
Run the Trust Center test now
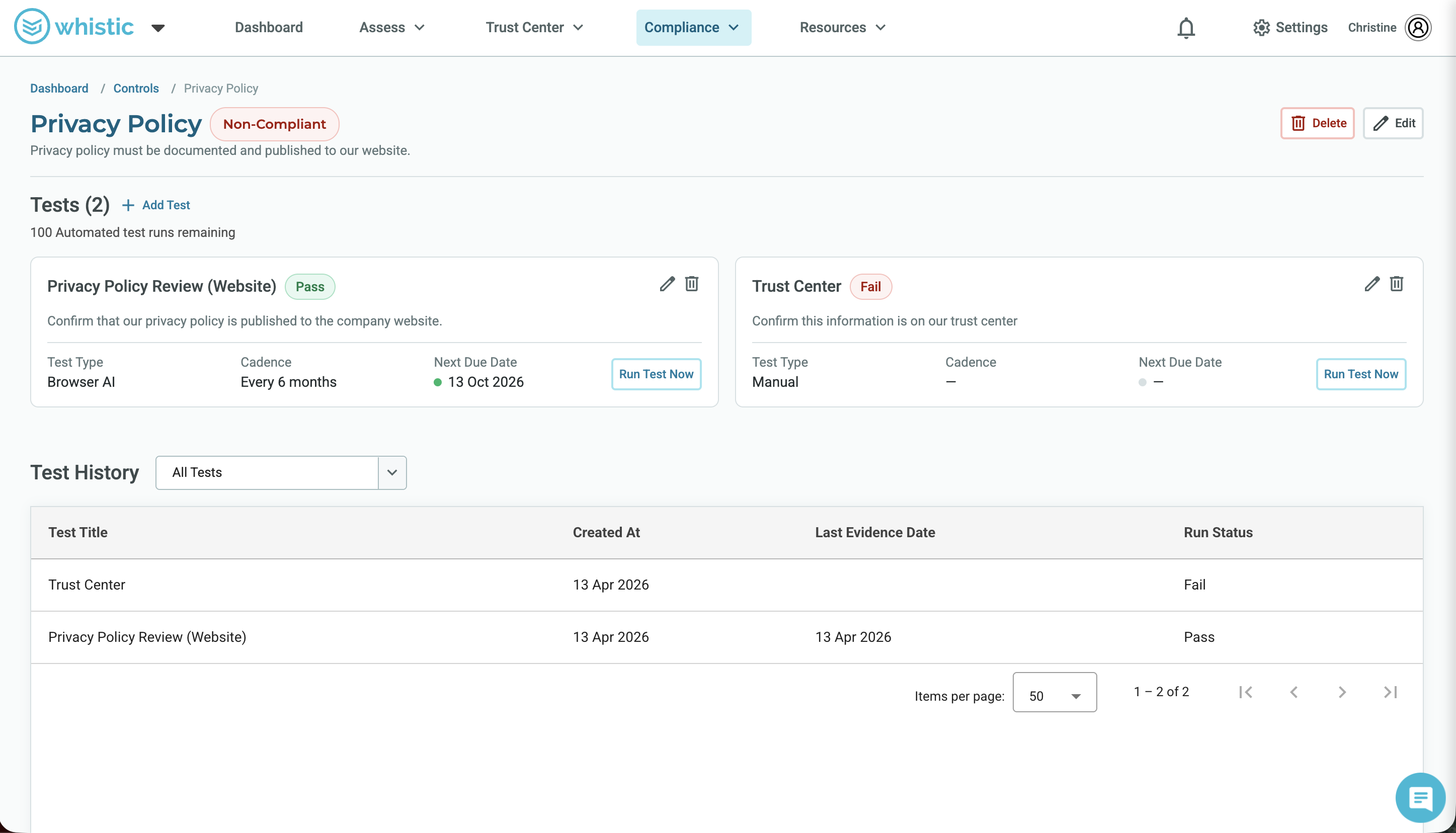[1361, 374]
